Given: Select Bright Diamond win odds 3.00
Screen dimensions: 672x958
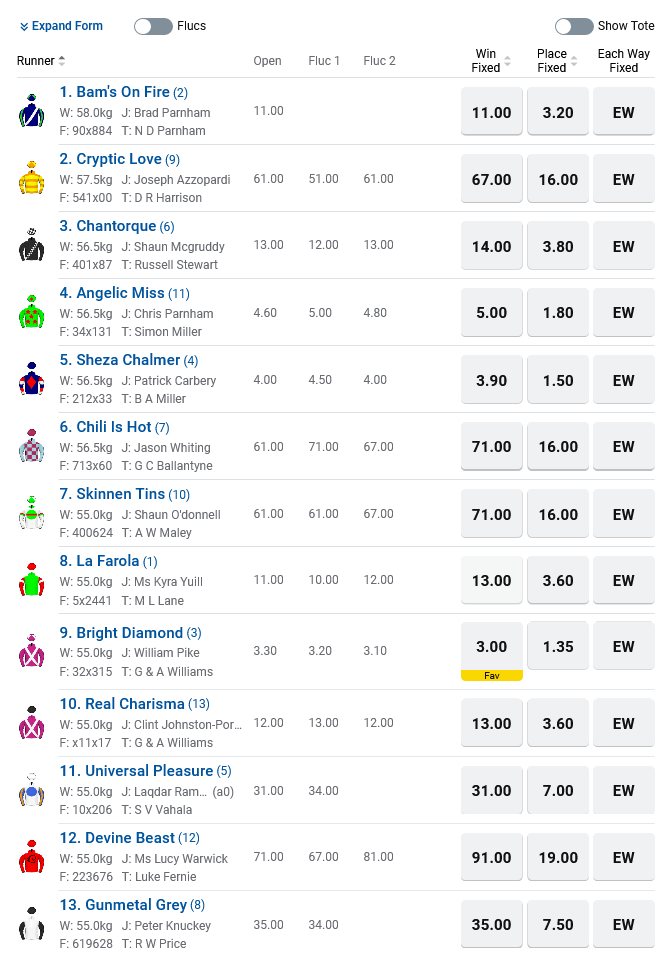Looking at the screenshot, I should 492,647.
